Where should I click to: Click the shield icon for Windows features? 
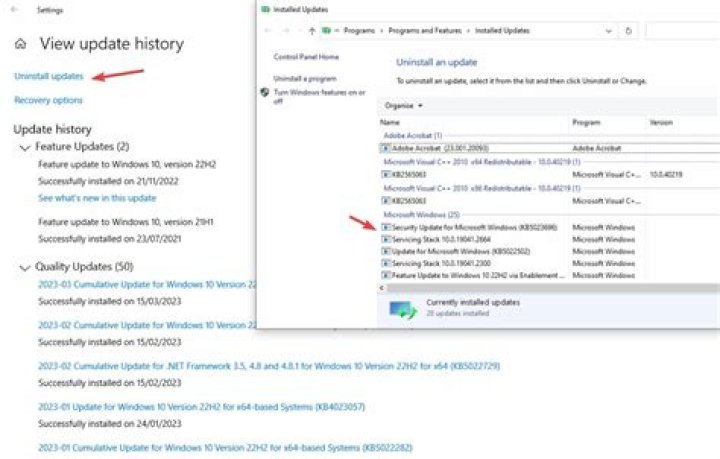265,92
